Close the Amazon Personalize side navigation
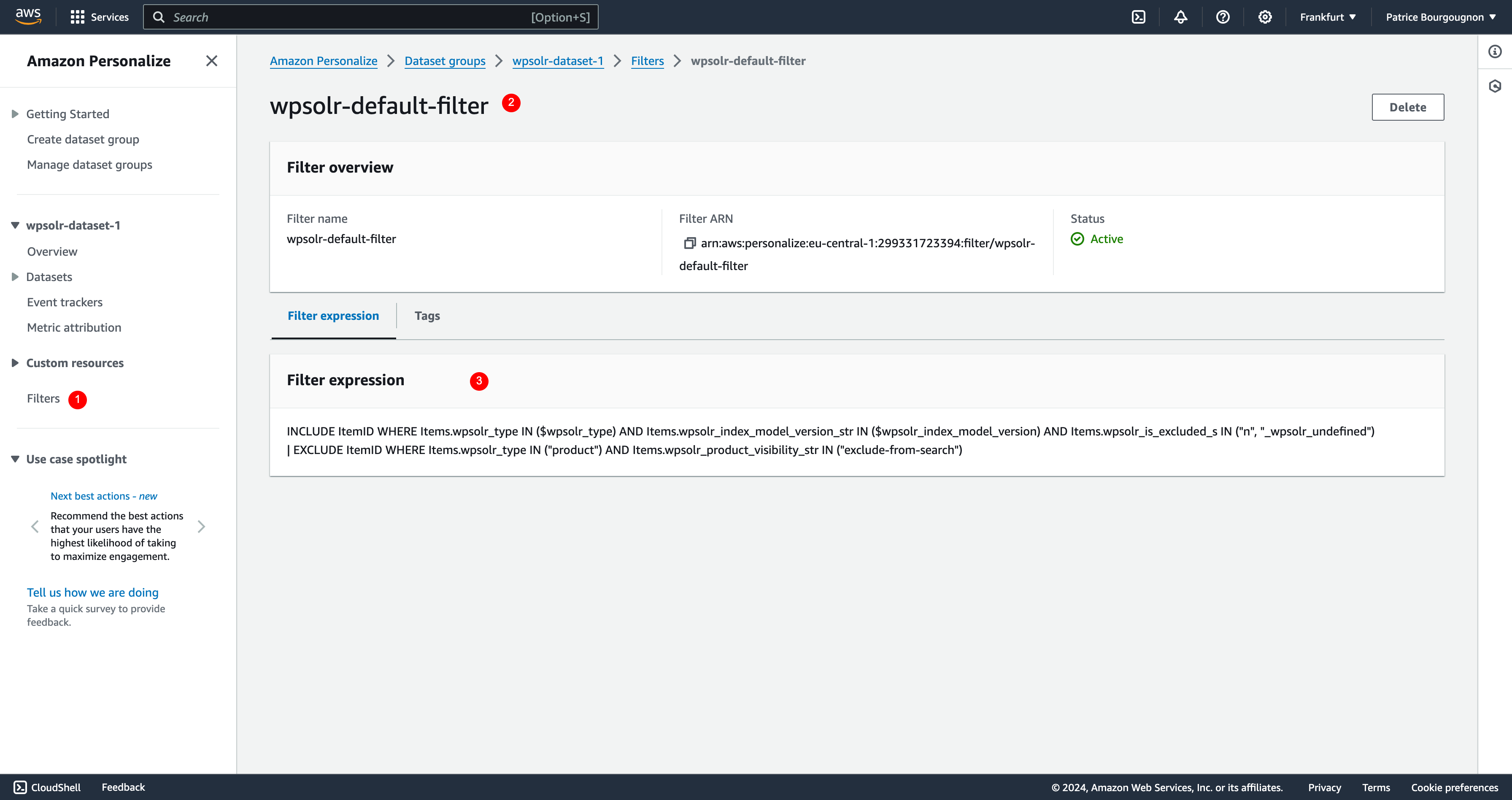This screenshot has height=800, width=1512. pyautogui.click(x=212, y=61)
